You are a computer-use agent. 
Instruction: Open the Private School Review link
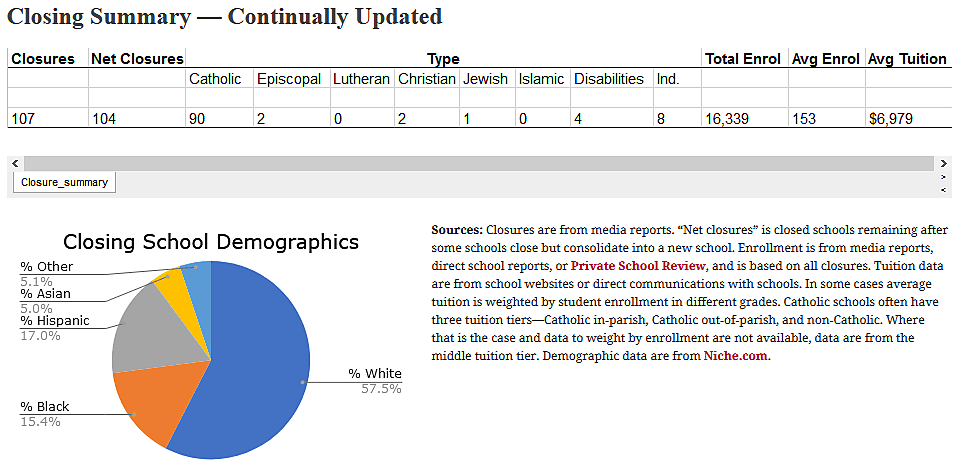tap(638, 266)
